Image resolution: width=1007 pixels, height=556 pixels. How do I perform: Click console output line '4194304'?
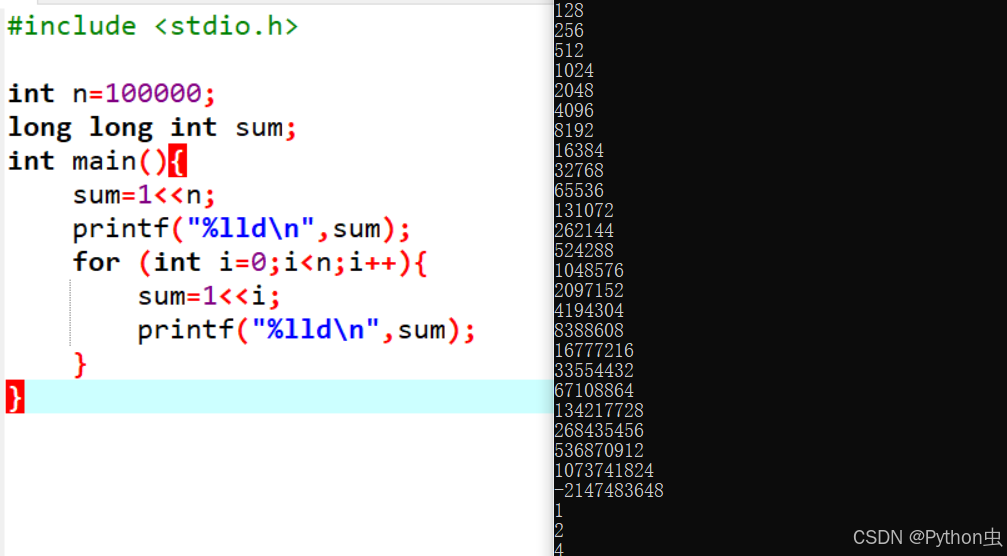(x=589, y=310)
